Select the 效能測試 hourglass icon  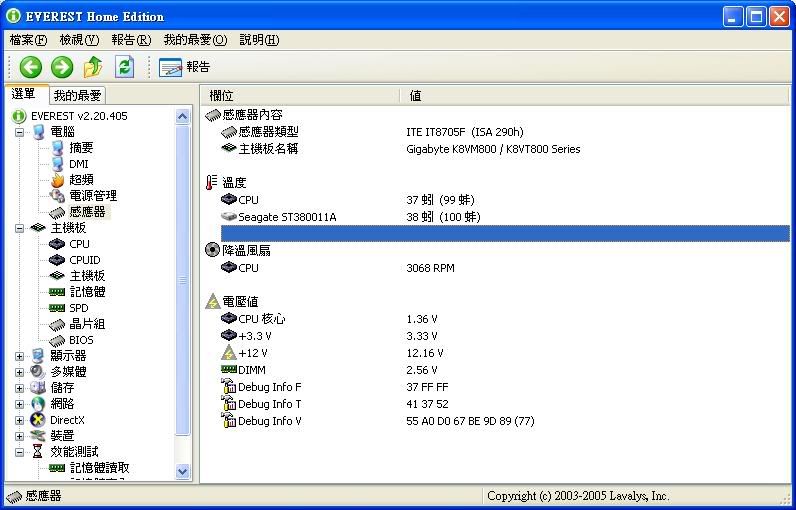[x=38, y=452]
